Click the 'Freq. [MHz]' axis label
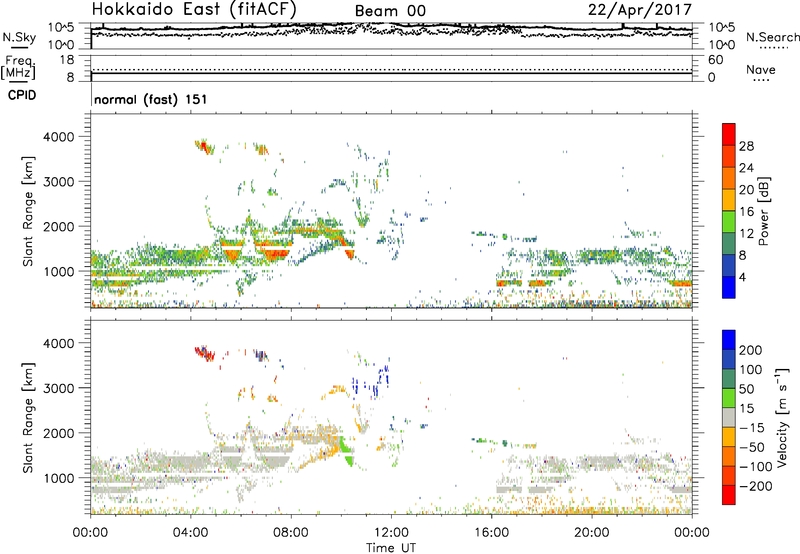 pyautogui.click(x=19, y=67)
